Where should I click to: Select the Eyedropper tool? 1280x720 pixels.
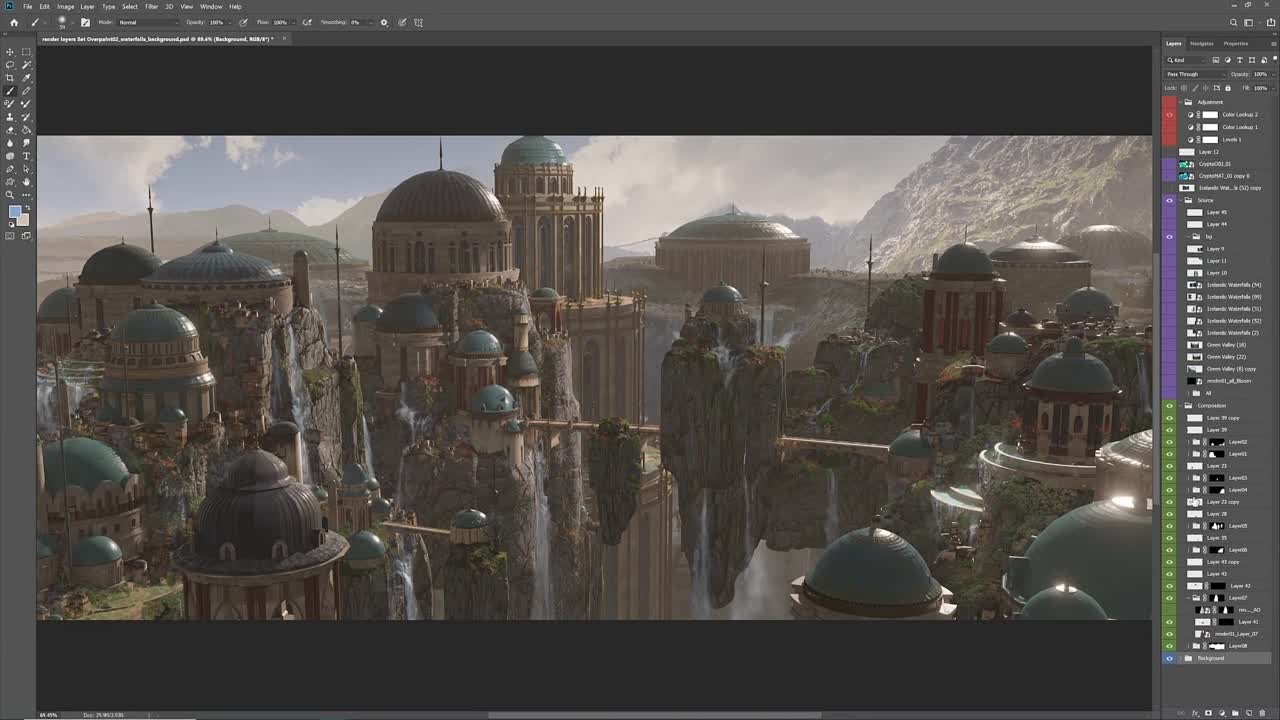coord(26,77)
